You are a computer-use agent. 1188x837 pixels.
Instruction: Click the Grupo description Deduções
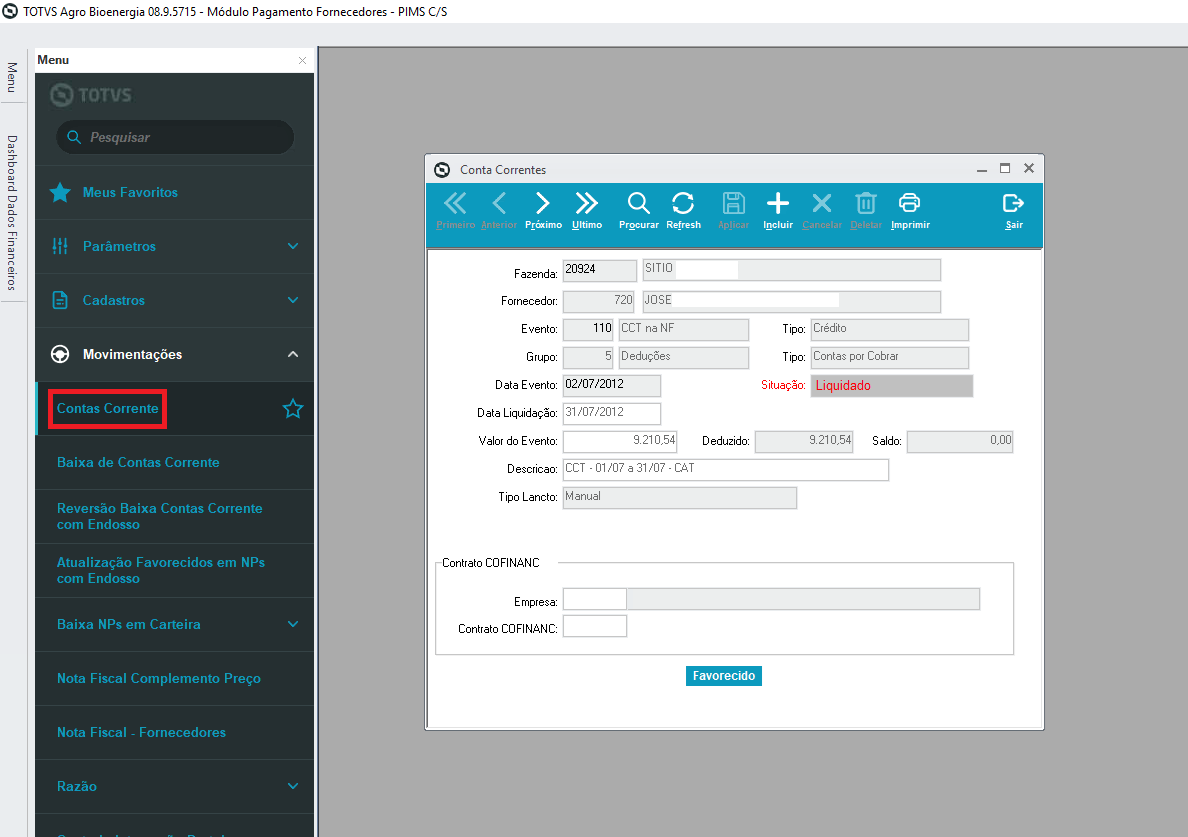[684, 358]
